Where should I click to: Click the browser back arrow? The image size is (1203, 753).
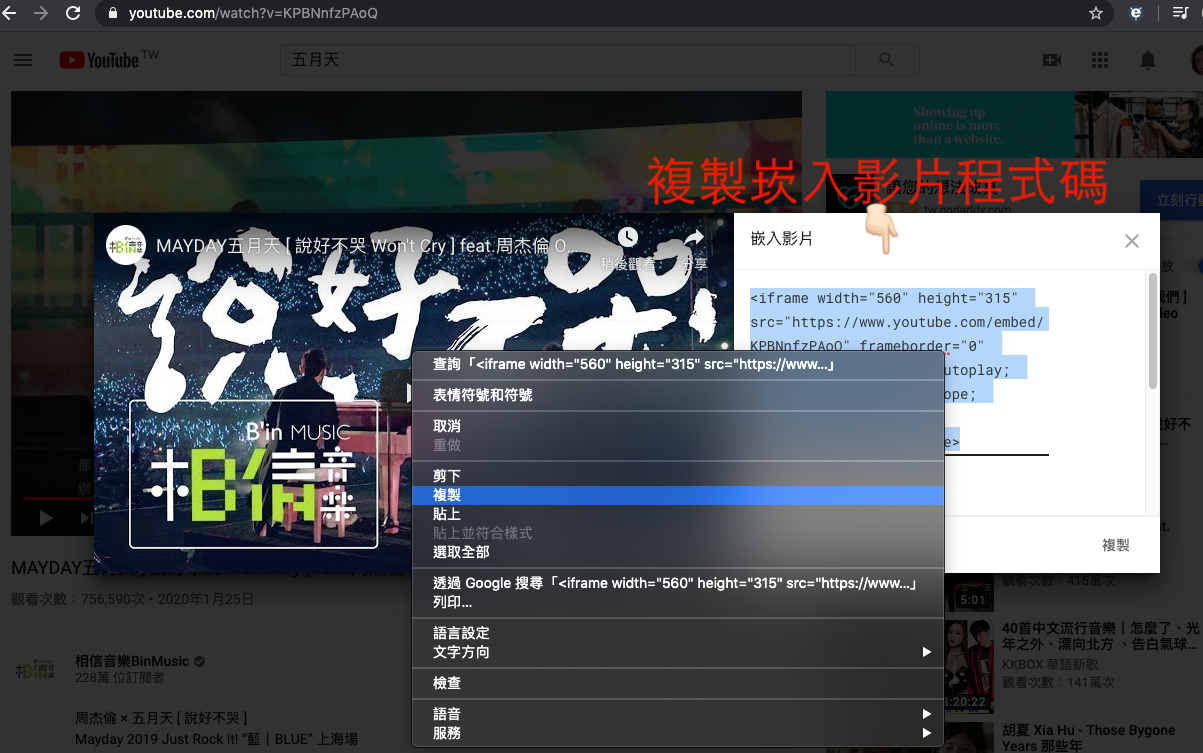coord(10,14)
